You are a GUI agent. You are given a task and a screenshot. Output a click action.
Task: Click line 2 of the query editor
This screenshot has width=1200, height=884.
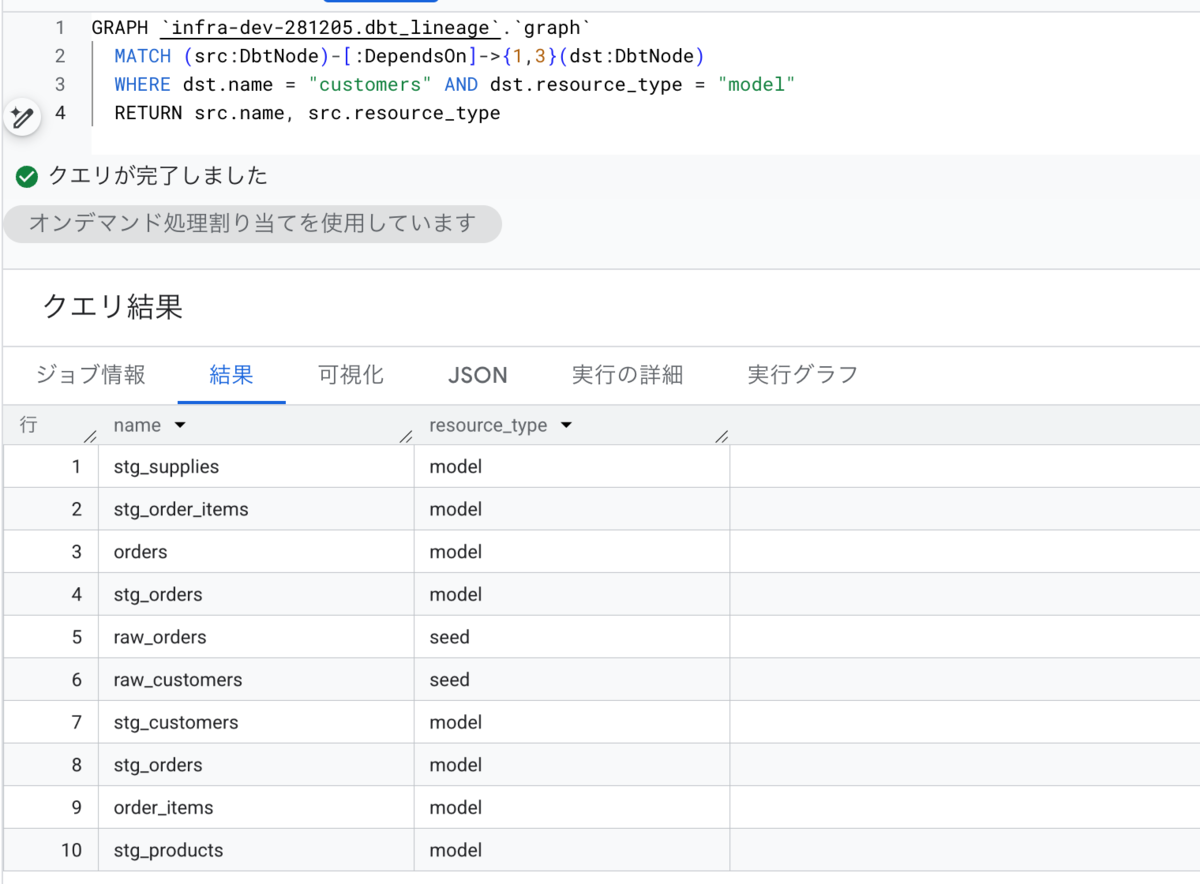[410, 56]
